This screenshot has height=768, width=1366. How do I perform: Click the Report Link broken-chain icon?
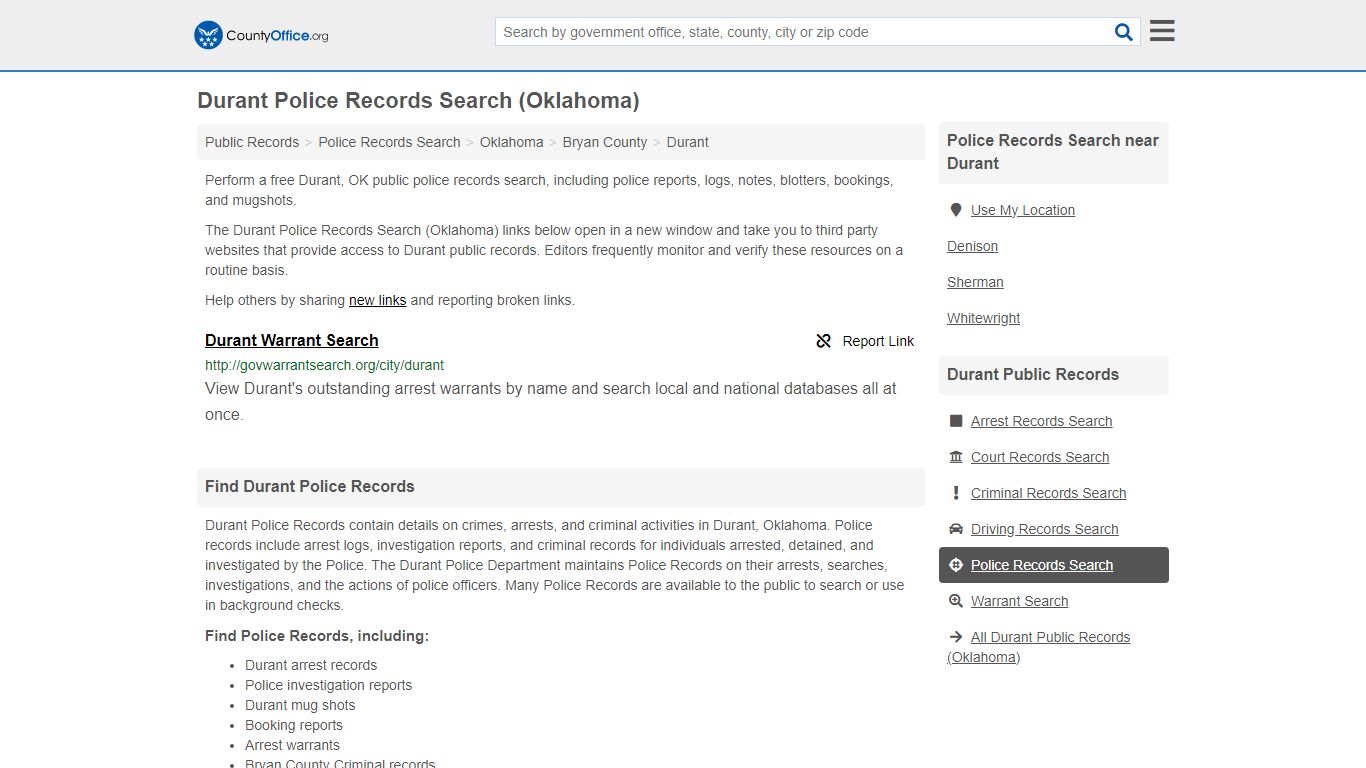point(824,341)
